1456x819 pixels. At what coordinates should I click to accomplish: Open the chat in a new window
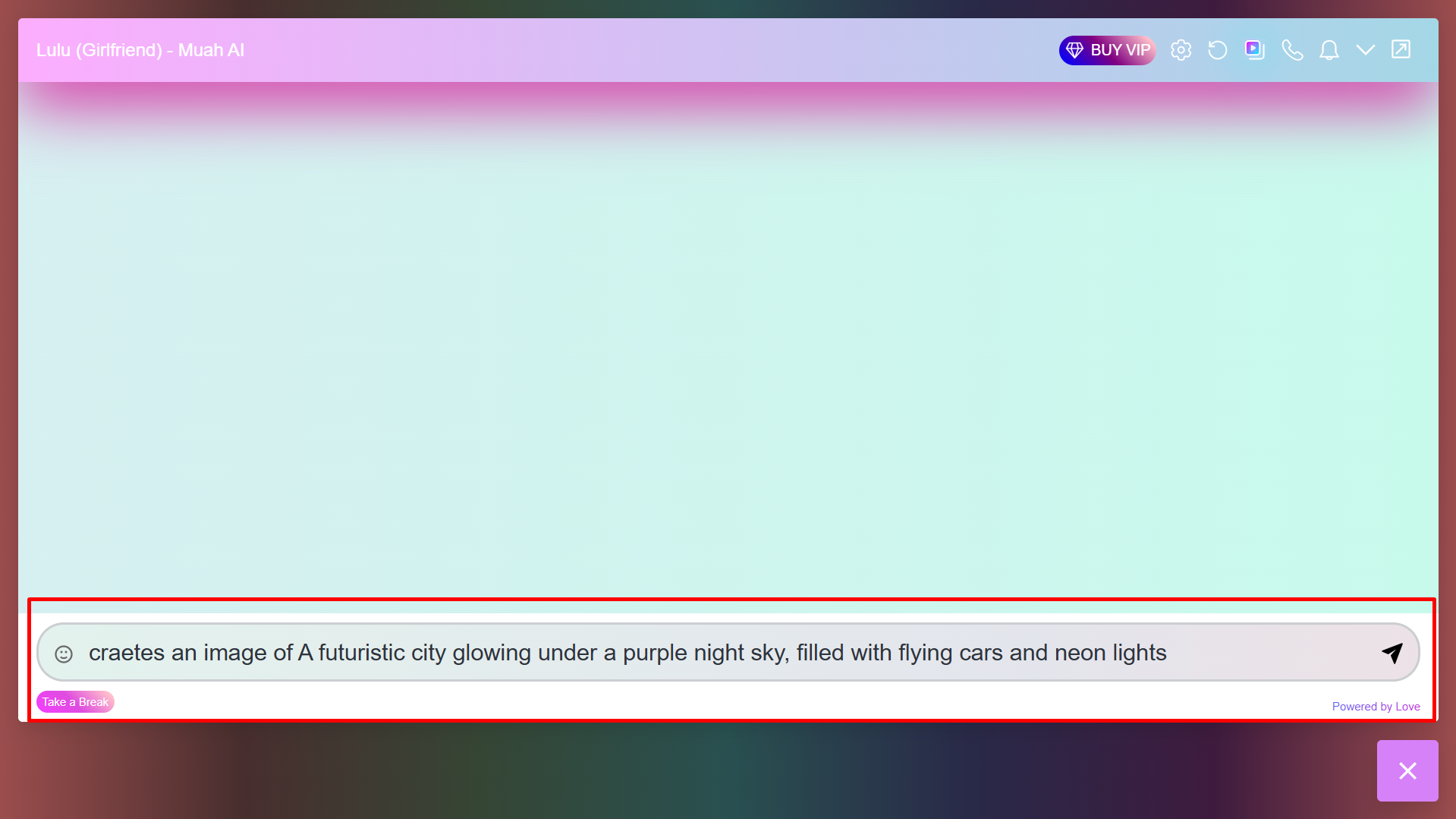point(1401,49)
